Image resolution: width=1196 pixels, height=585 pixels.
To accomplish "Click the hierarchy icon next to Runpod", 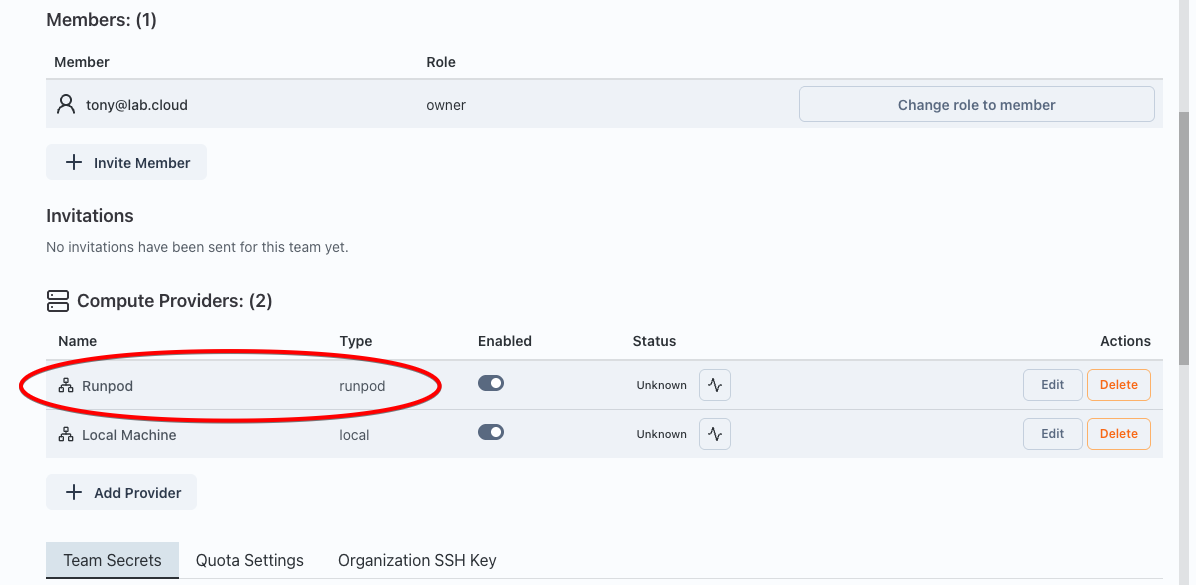I will pos(66,385).
